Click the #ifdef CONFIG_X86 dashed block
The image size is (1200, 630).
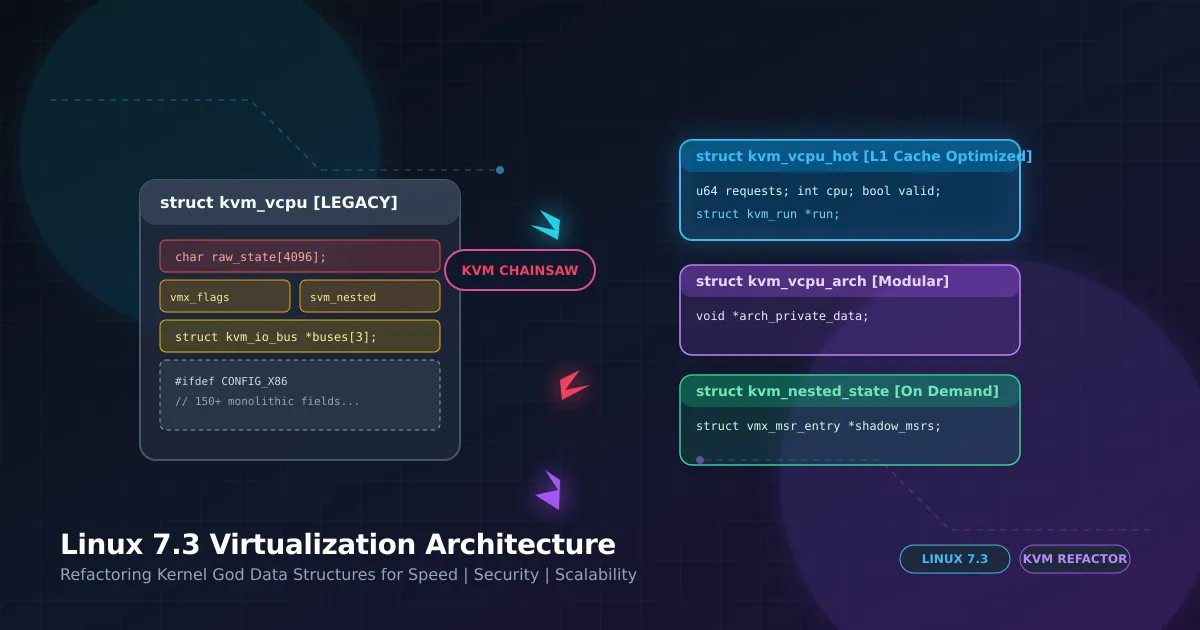pos(300,395)
